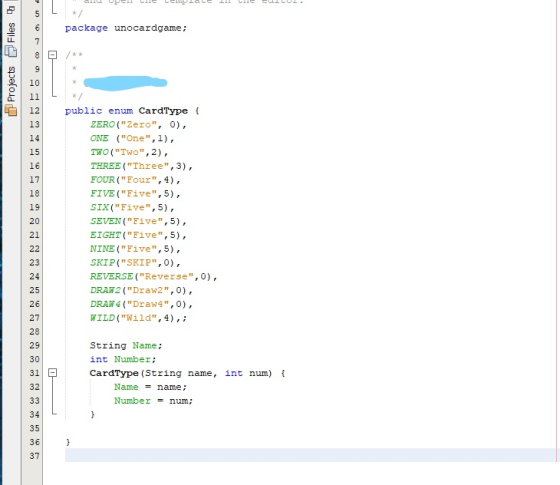Click the SKIP enum constant
This screenshot has height=485, width=560.
(102, 262)
